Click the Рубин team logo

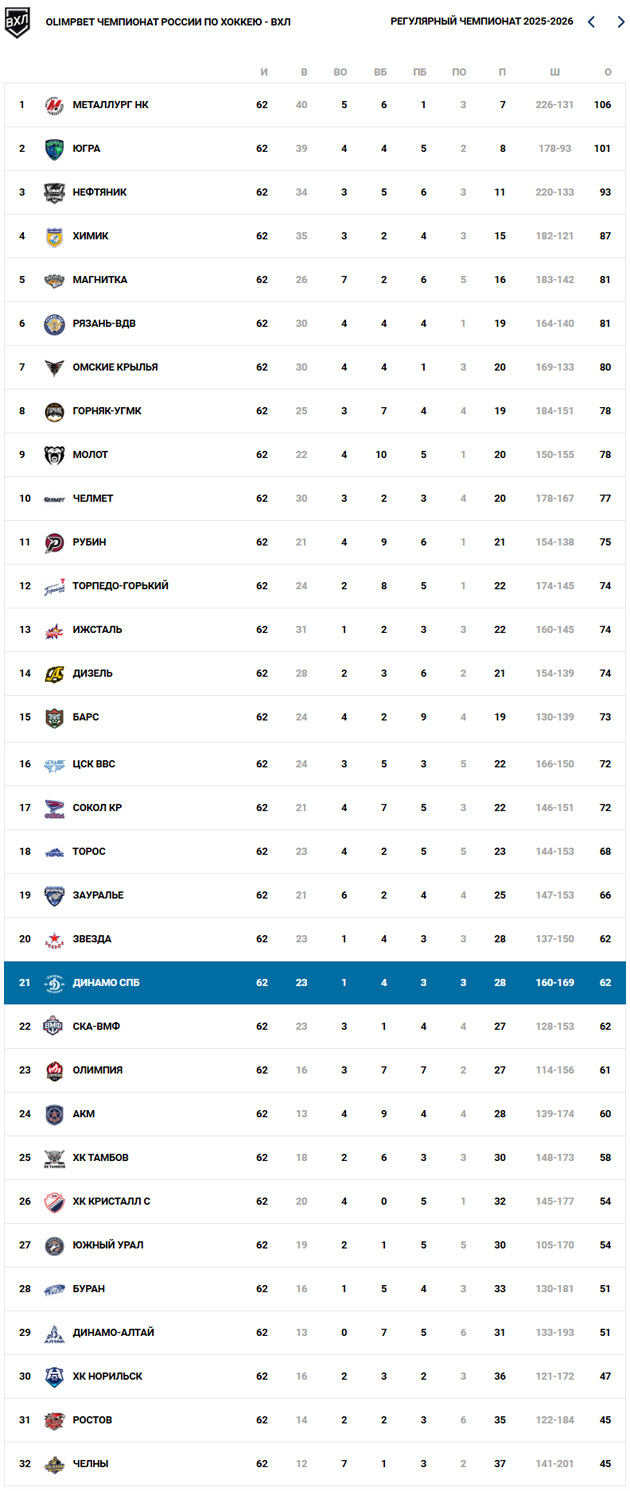tap(54, 543)
